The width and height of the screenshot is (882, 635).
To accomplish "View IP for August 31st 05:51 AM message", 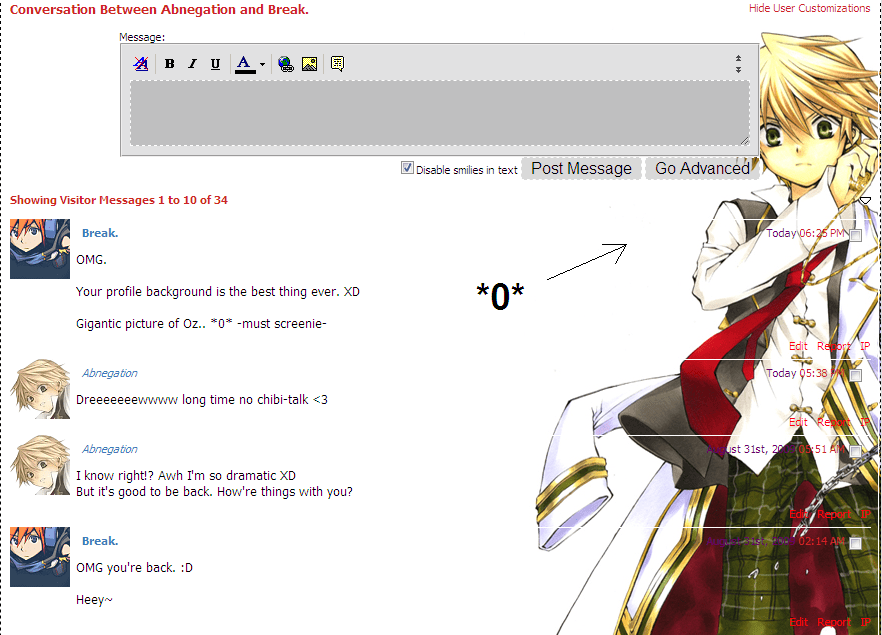I will pyautogui.click(x=865, y=514).
